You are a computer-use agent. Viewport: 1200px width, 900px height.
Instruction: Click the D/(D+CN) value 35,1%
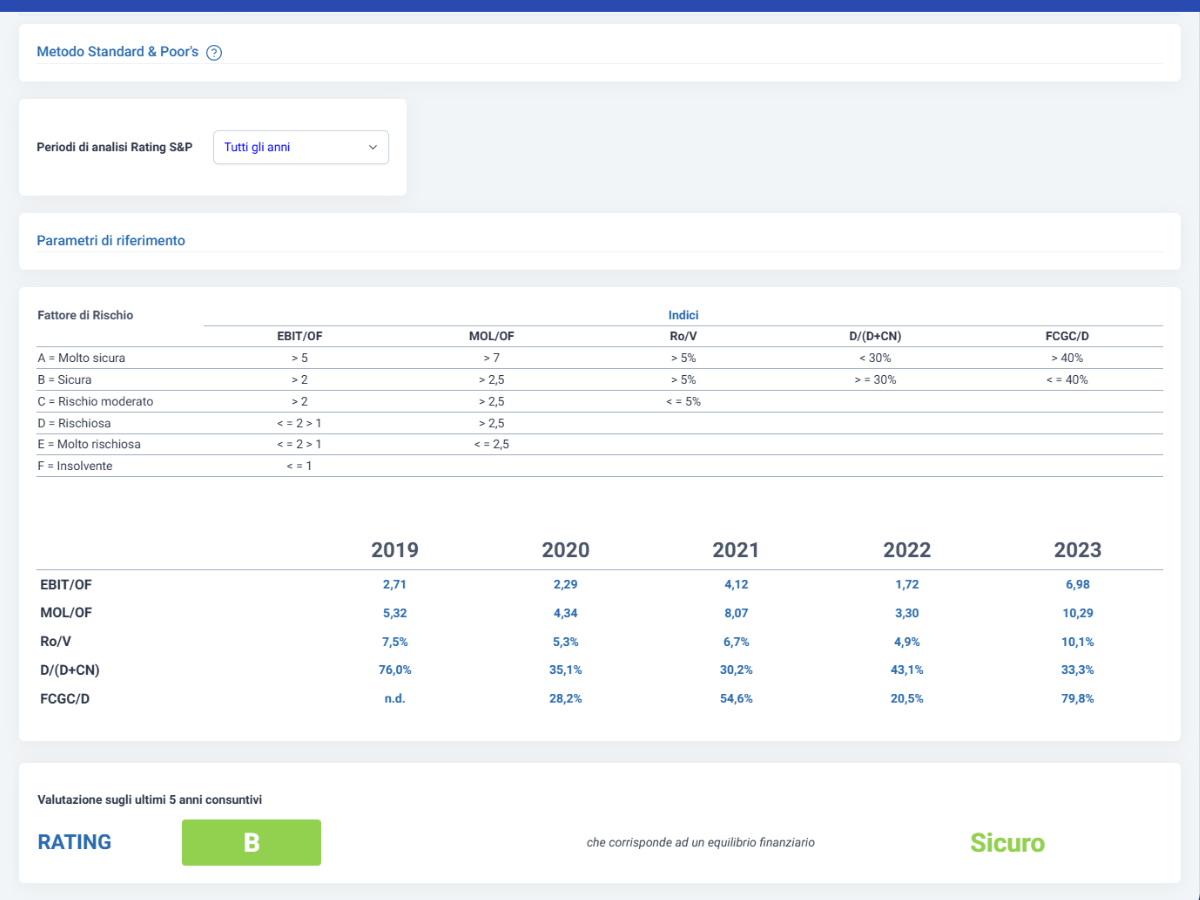click(x=566, y=670)
